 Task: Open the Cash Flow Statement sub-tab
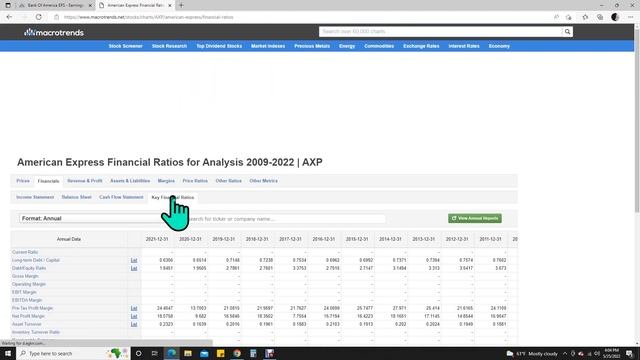pyautogui.click(x=121, y=197)
